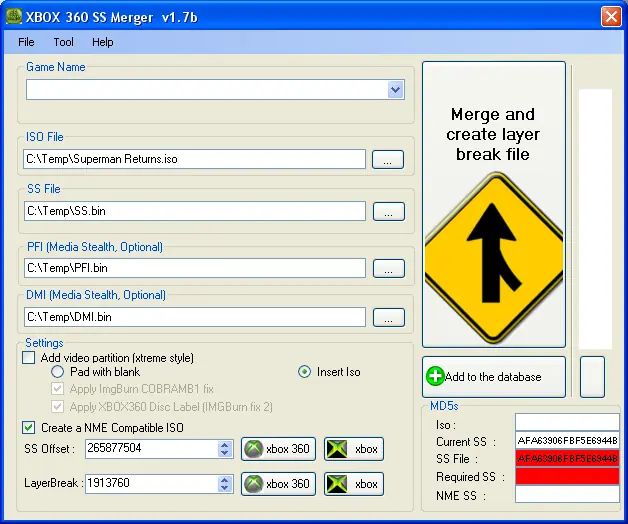Screen dimensions: 628x524
Task: Toggle Apply ImgBurn COBRAMB1 fix checkbox
Action: click(57, 389)
